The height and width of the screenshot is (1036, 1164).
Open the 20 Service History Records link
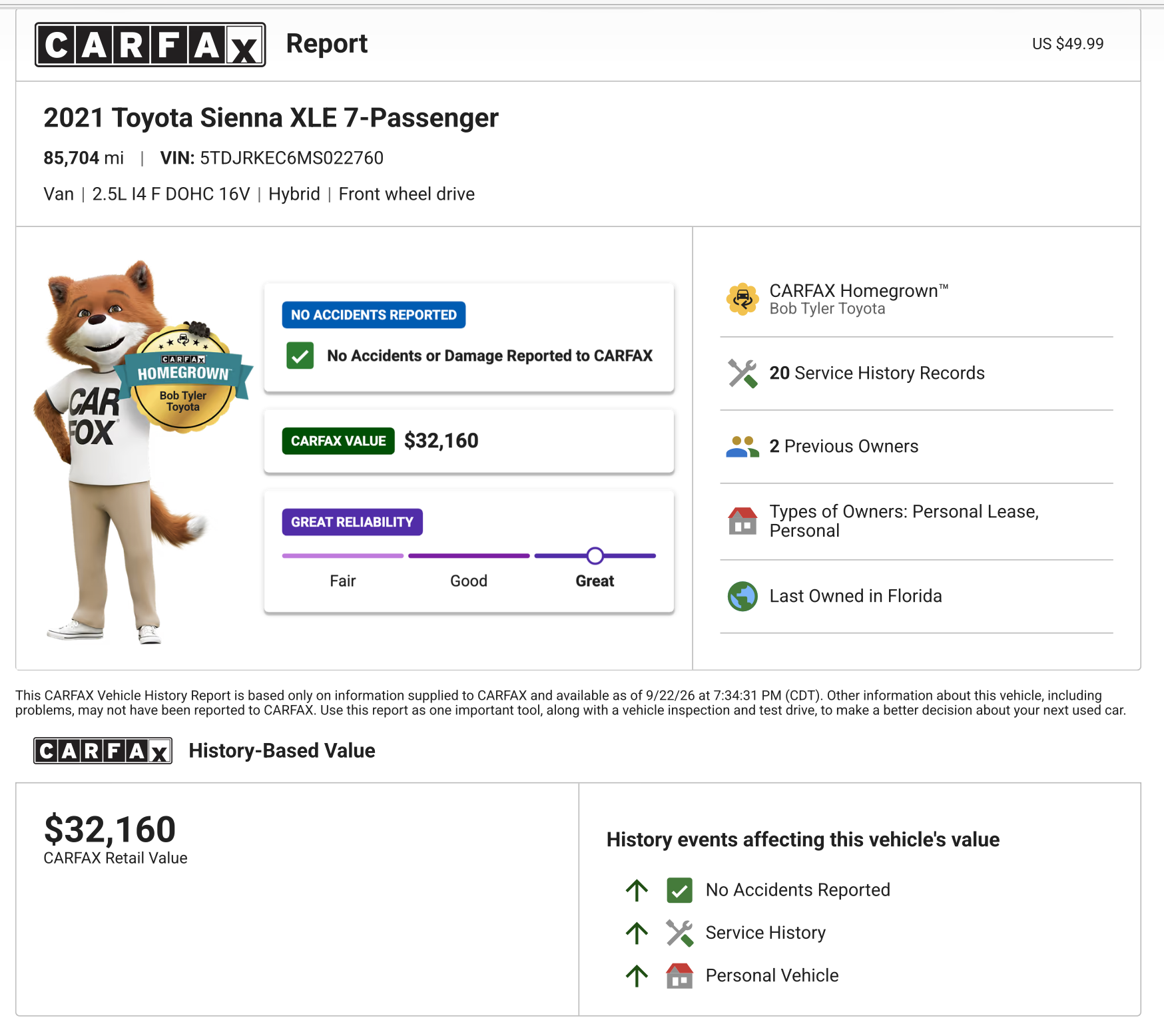tap(877, 374)
